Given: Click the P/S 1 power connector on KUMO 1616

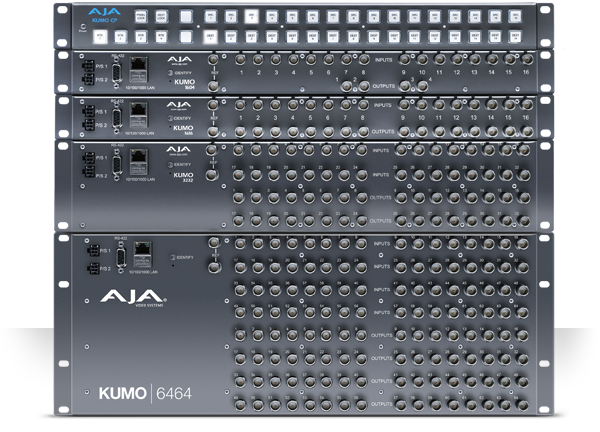Looking at the screenshot, I should point(88,112).
